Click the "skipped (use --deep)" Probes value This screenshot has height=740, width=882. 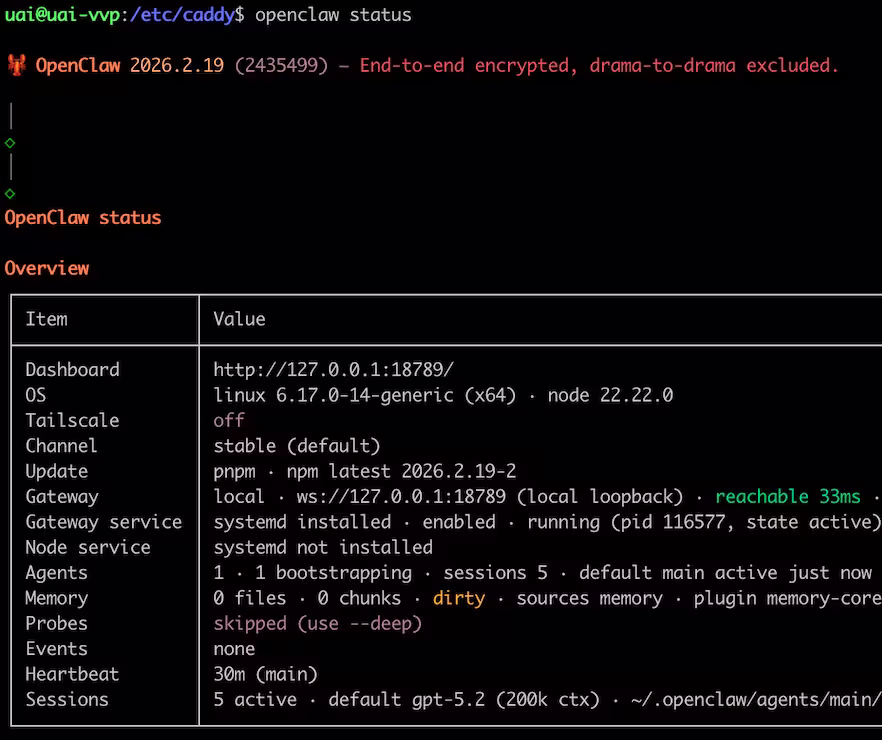click(317, 624)
